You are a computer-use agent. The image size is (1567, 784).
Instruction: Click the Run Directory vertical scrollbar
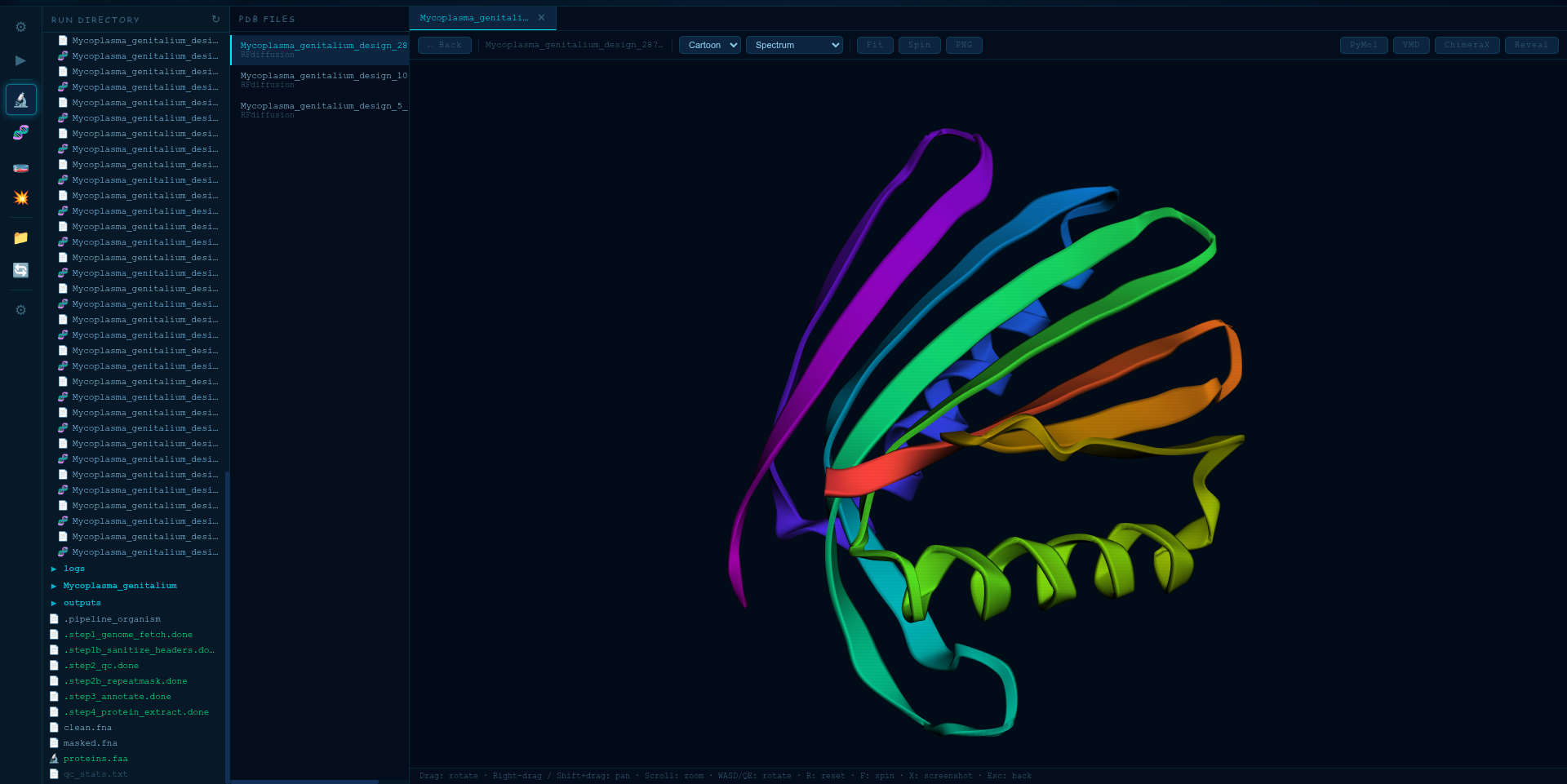(227, 627)
